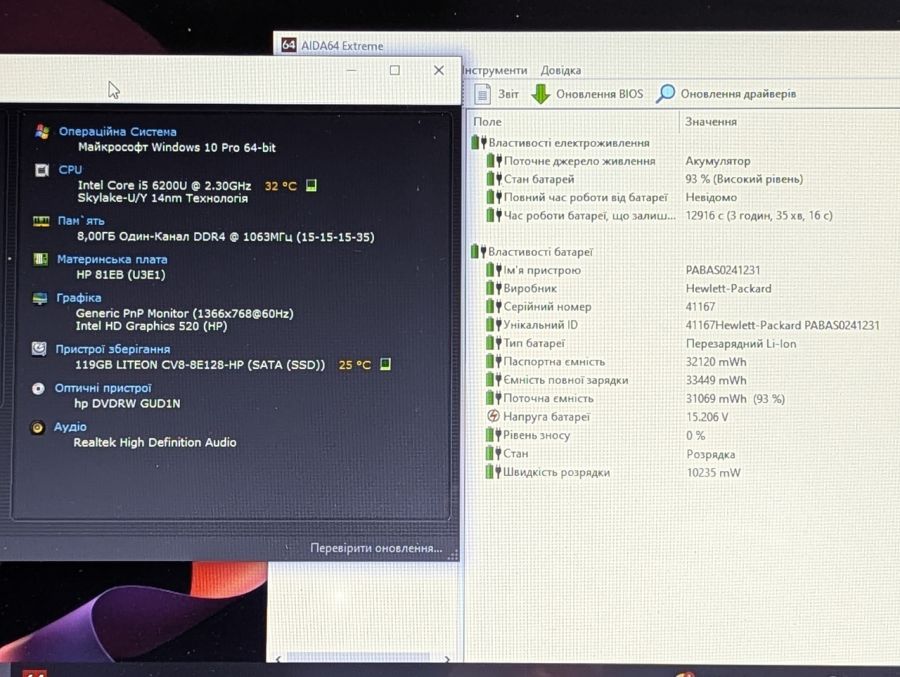Image resolution: width=900 pixels, height=677 pixels.
Task: Click the green icon next to 32 °C
Action: click(x=311, y=185)
